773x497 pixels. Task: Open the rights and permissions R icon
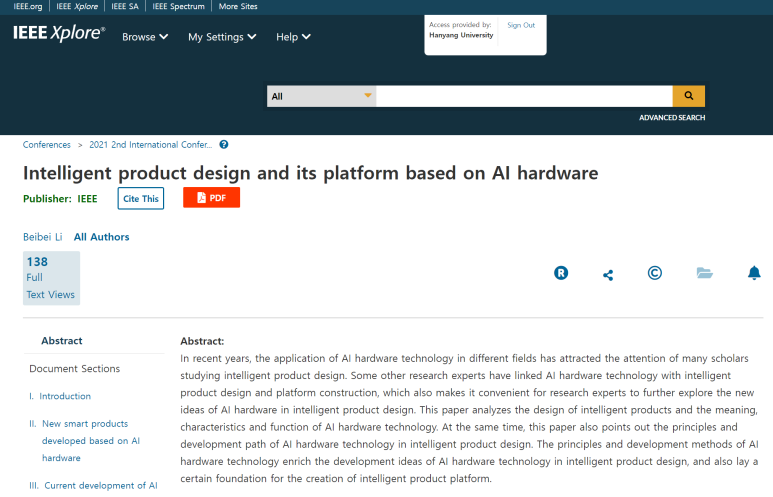tap(561, 273)
